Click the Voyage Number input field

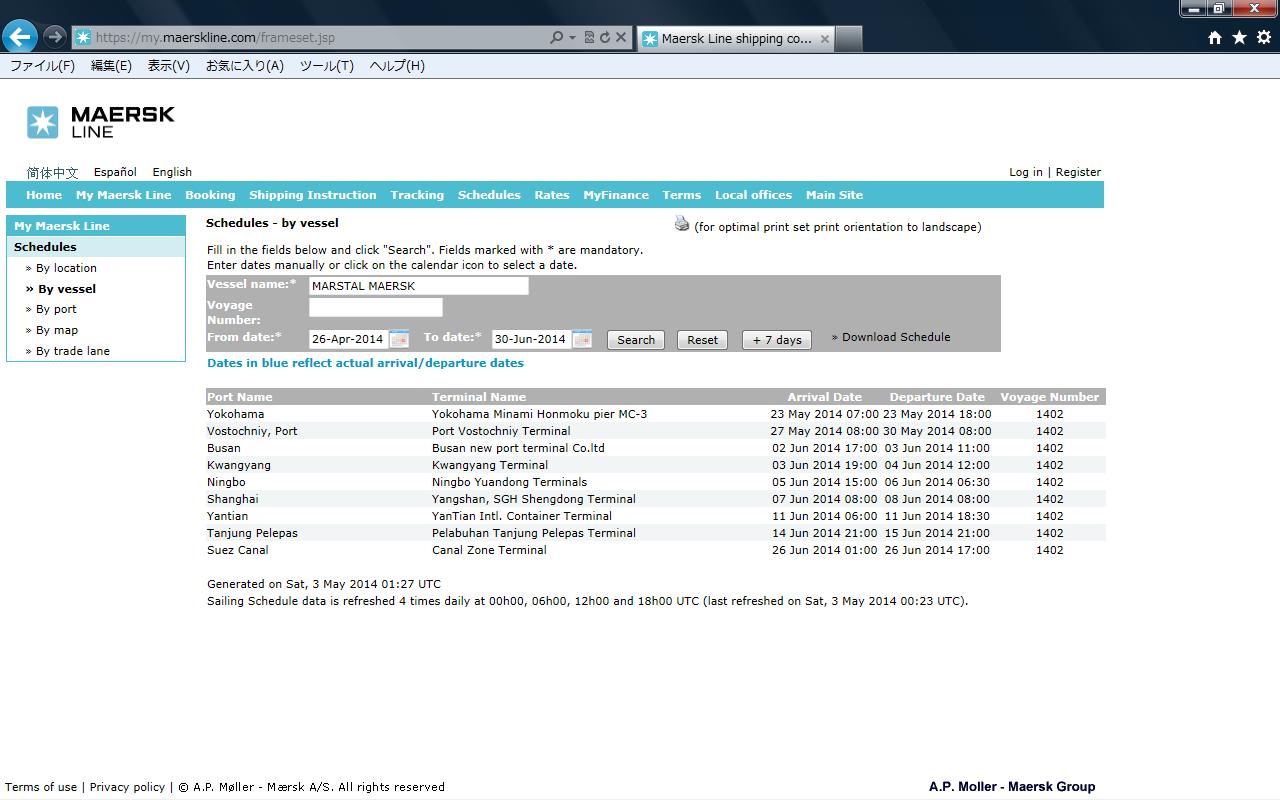375,307
